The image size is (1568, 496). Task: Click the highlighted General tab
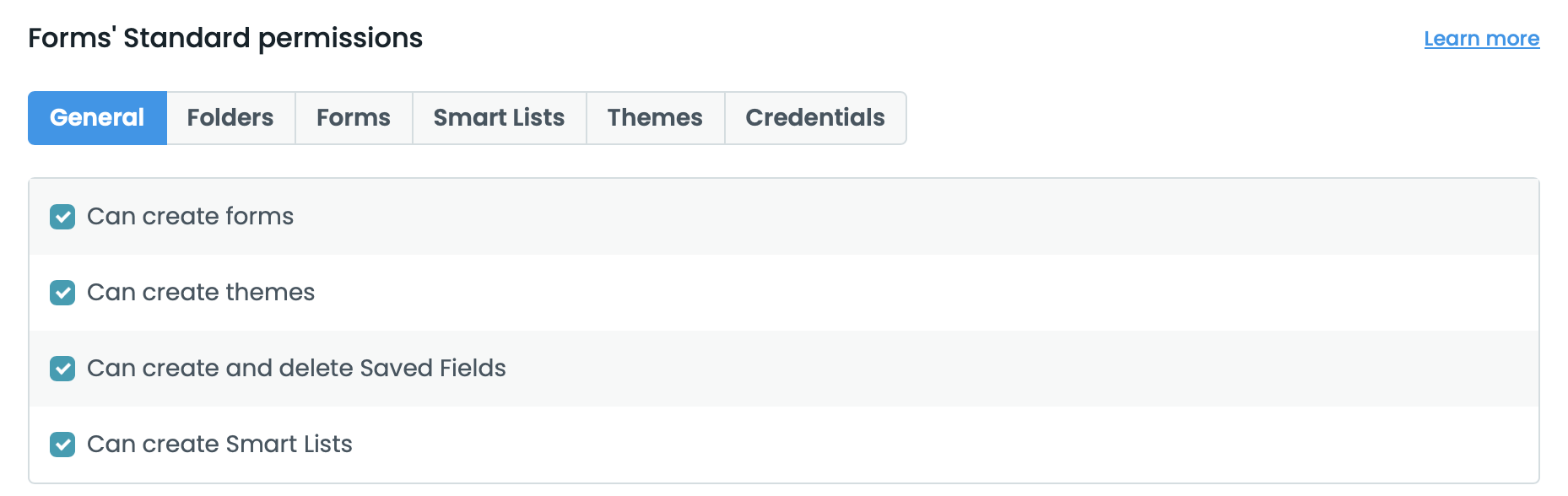pos(97,118)
